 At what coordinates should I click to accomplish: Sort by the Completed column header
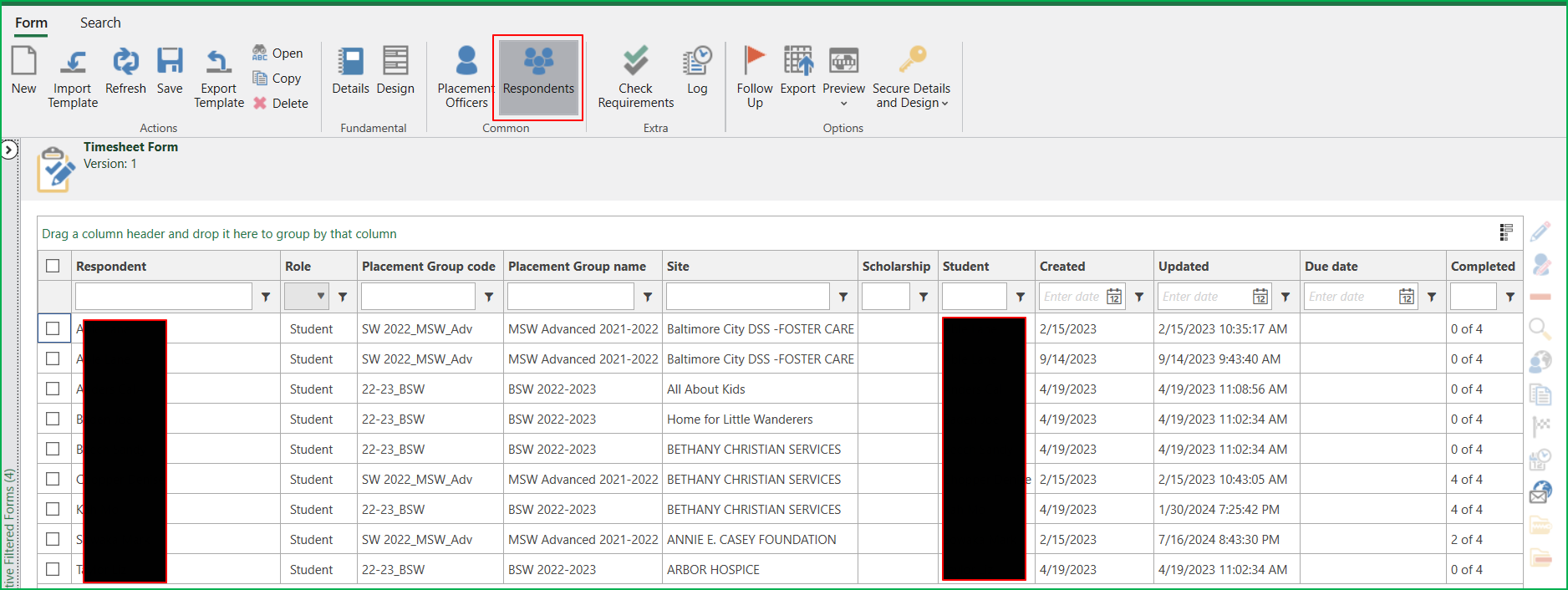pyautogui.click(x=1484, y=266)
